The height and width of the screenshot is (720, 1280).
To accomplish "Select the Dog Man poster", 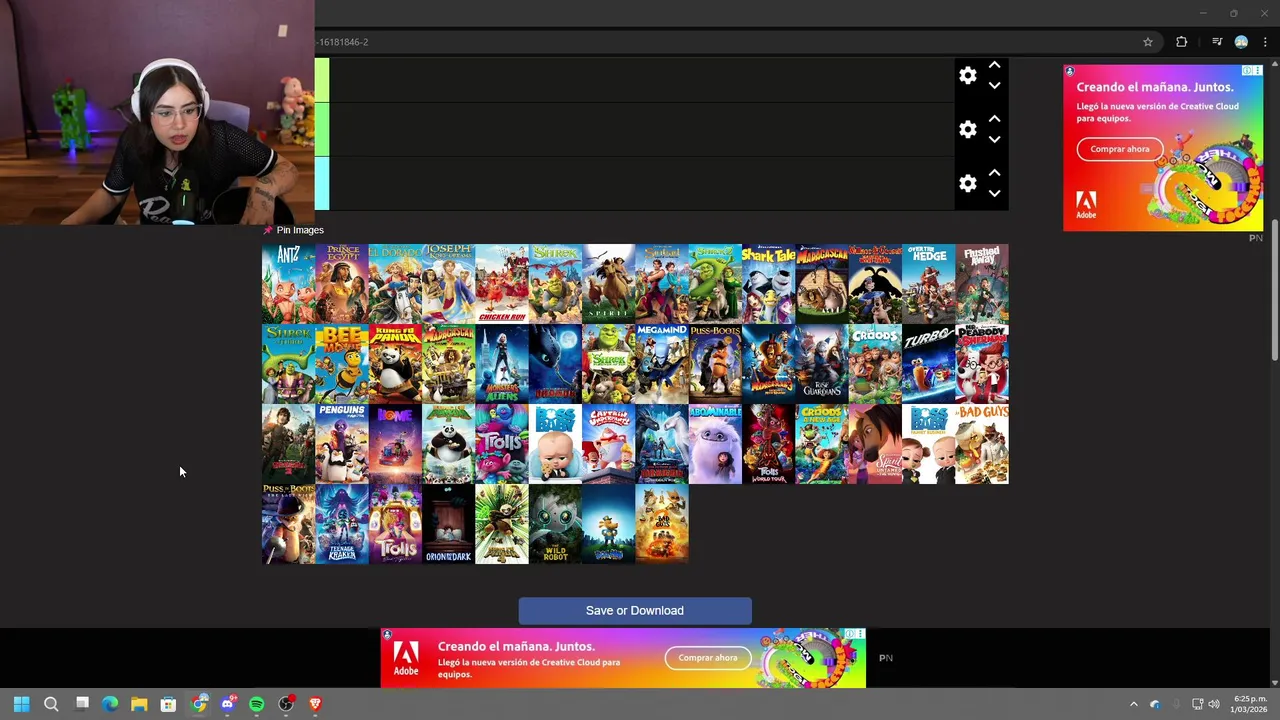I will [608, 524].
